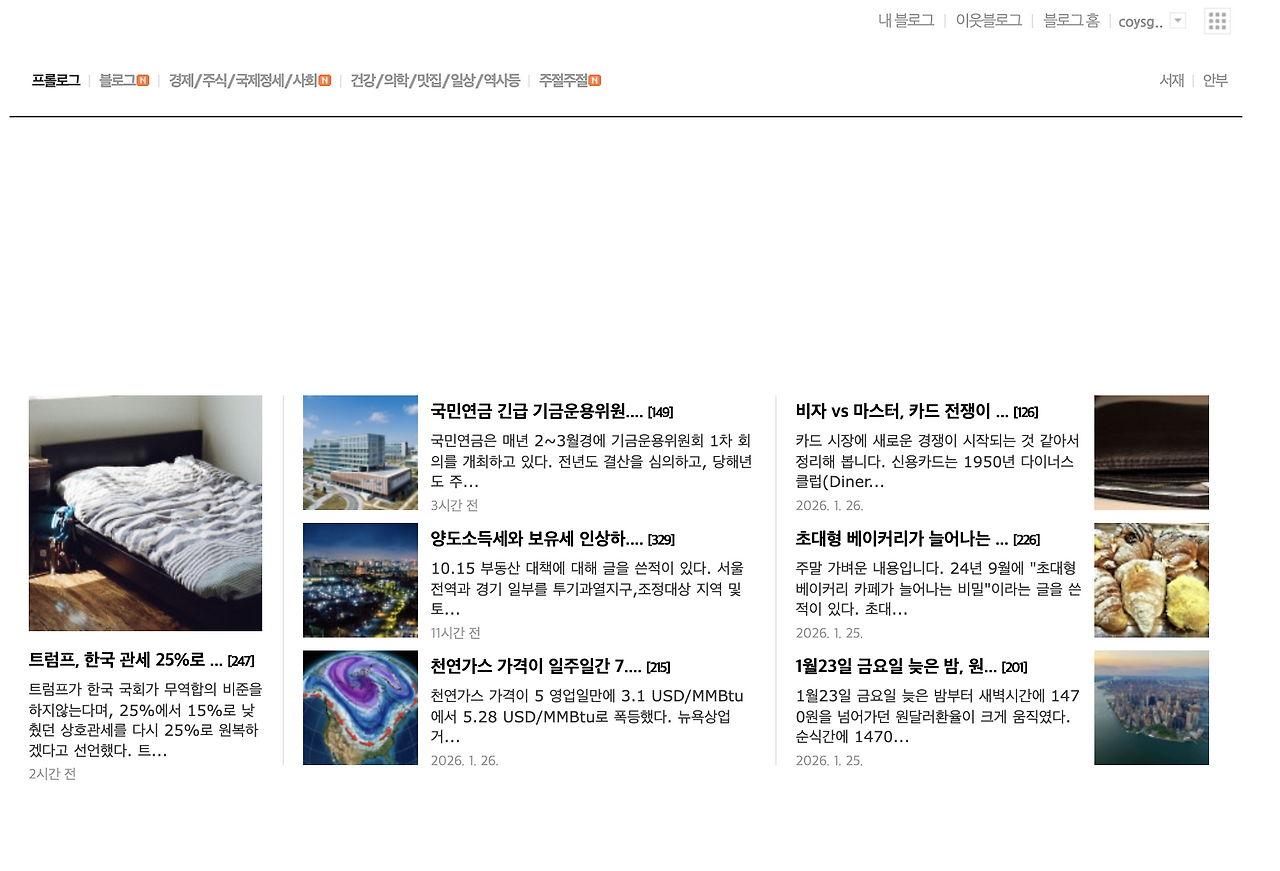Visit 이웃블로그
1280x871 pixels.
point(988,20)
